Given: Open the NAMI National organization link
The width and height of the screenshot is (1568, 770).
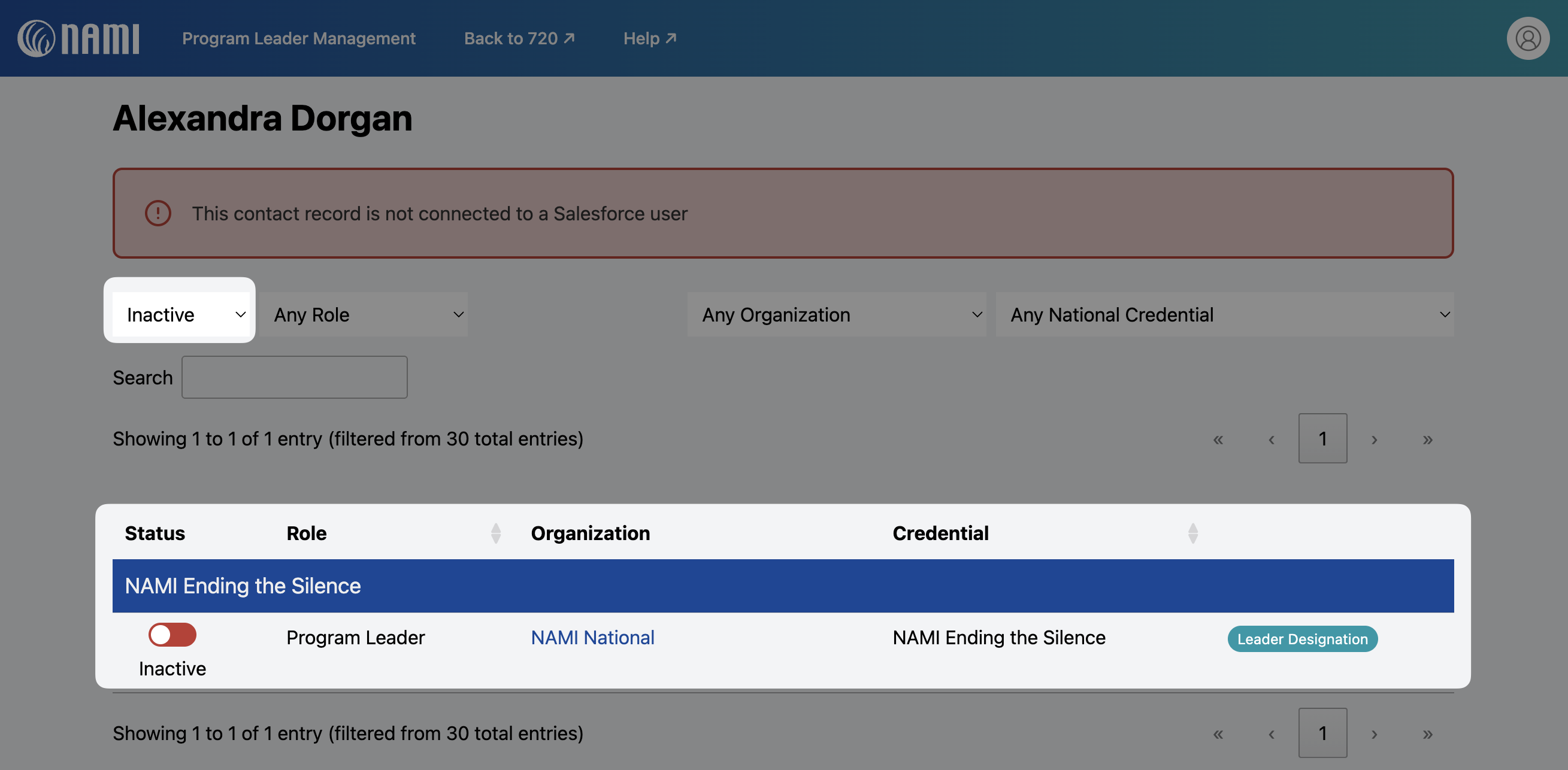Looking at the screenshot, I should (x=592, y=637).
